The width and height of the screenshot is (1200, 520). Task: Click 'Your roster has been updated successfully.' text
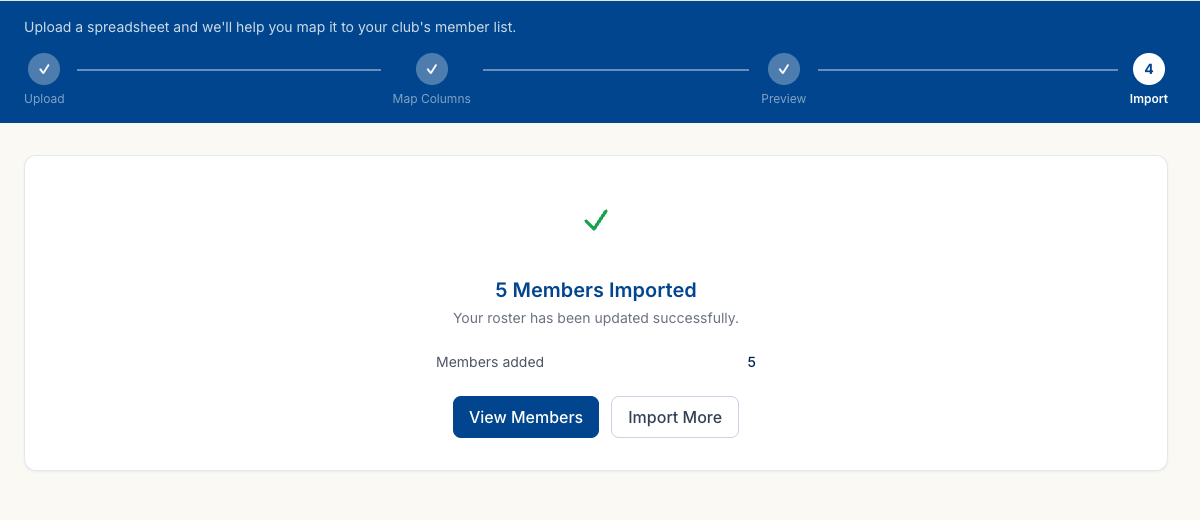click(596, 318)
